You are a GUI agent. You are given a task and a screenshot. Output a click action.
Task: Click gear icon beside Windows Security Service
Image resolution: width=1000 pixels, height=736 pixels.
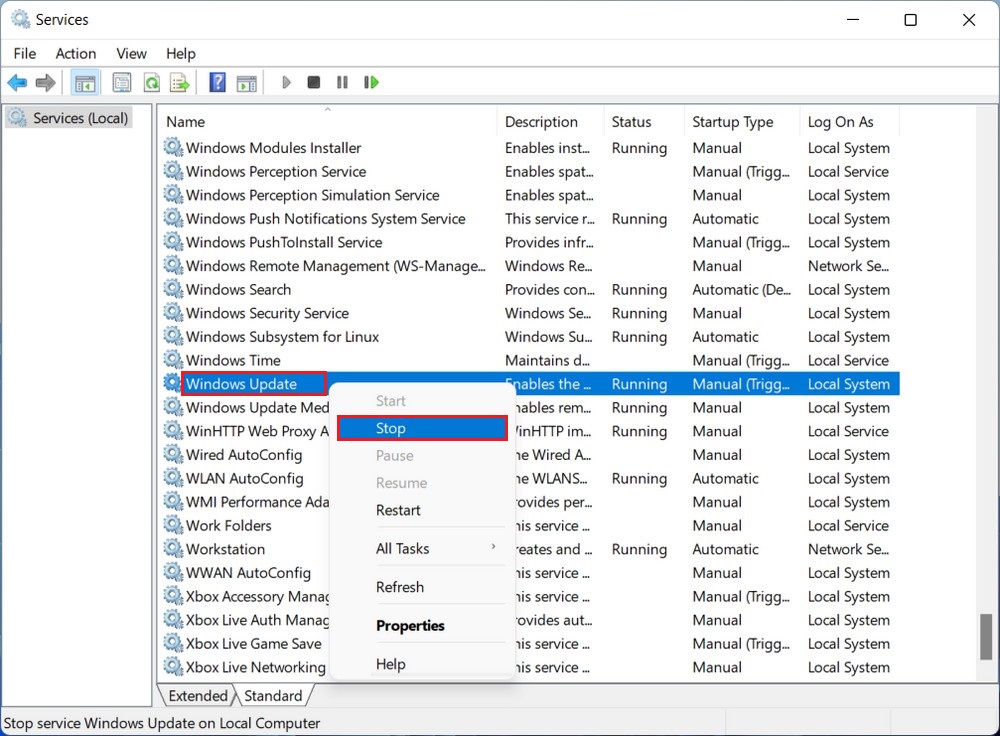(x=173, y=313)
